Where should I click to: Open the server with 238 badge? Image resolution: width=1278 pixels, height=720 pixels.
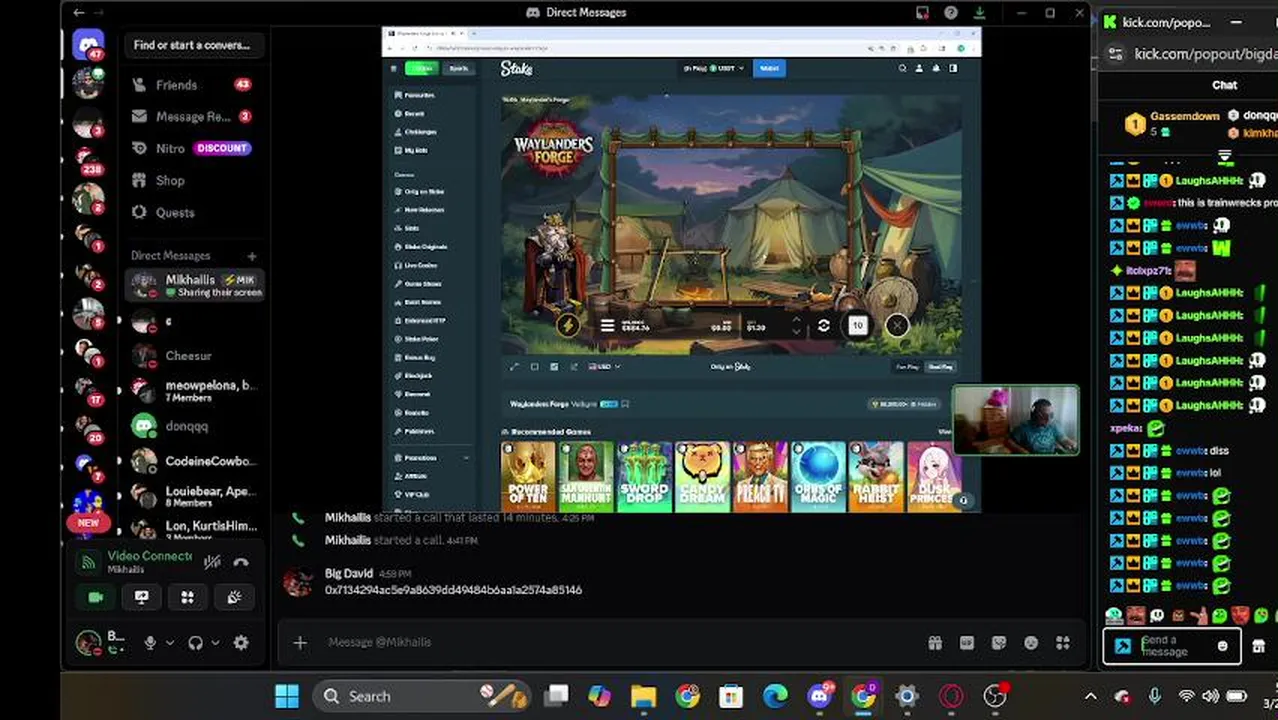[88, 160]
